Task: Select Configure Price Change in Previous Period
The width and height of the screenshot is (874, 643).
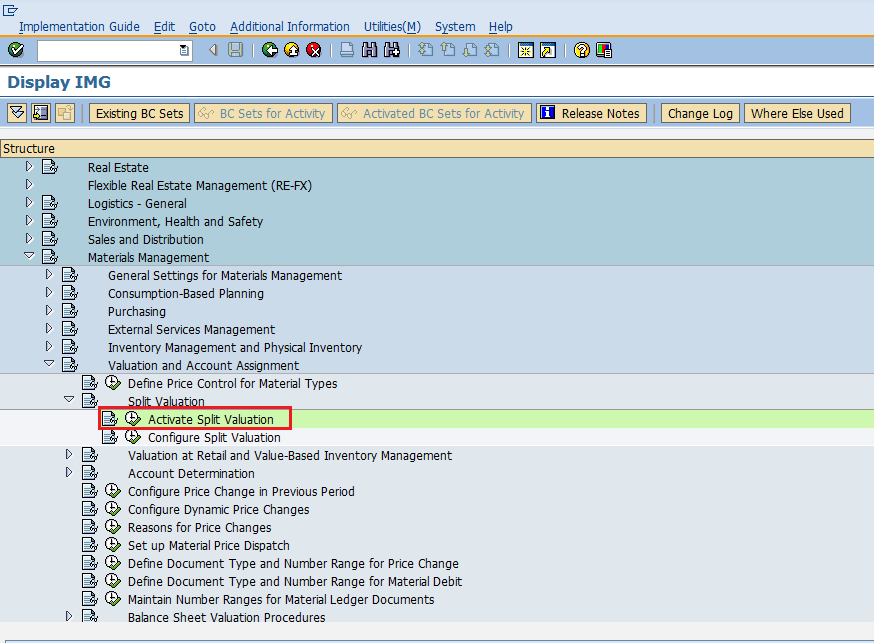Action: pyautogui.click(x=241, y=491)
